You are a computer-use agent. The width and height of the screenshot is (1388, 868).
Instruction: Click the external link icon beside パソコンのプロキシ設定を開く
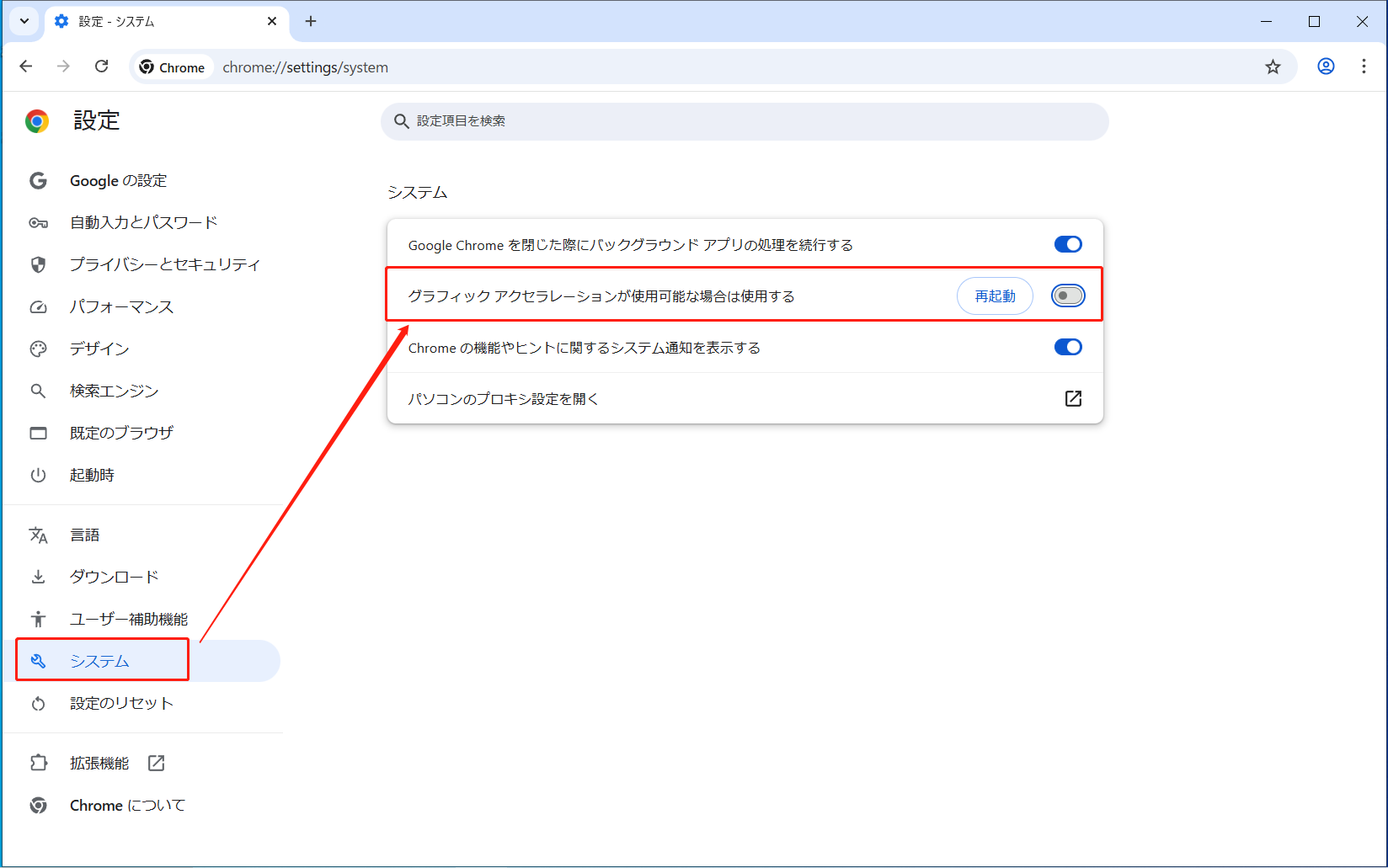(1073, 398)
